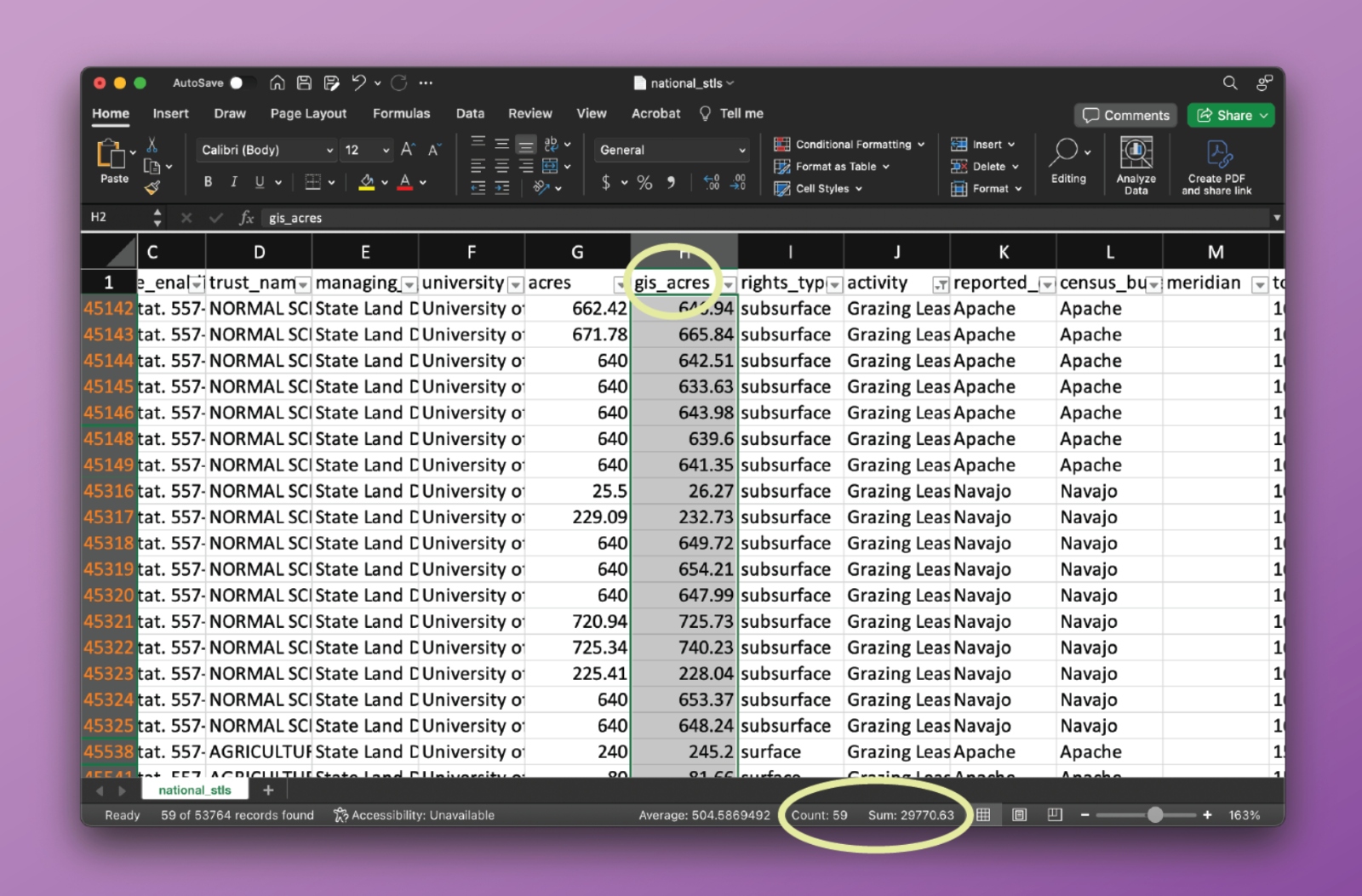Switch to Page Layout view in status bar
This screenshot has width=1362, height=896.
(1019, 815)
